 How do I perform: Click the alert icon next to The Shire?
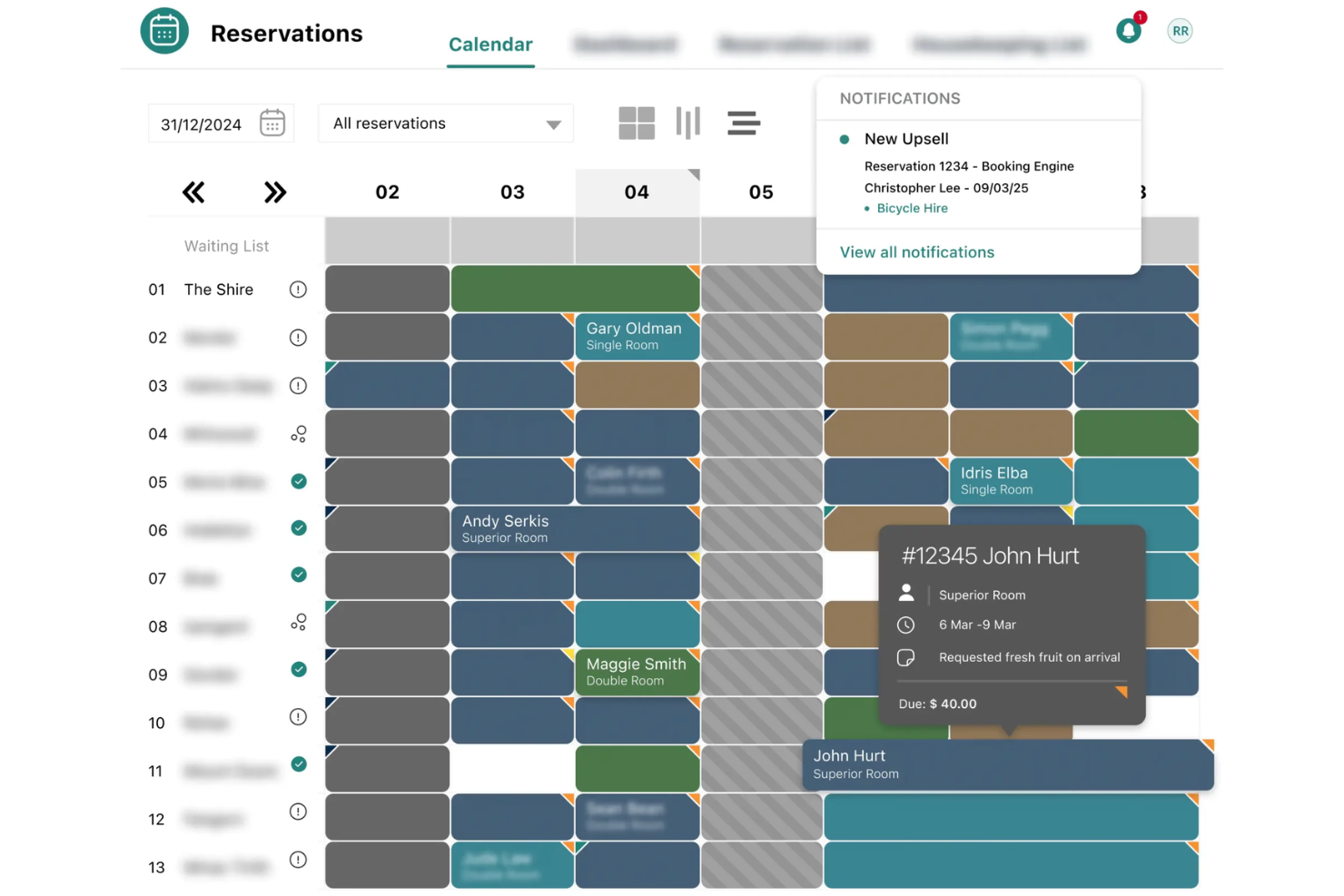tap(298, 289)
